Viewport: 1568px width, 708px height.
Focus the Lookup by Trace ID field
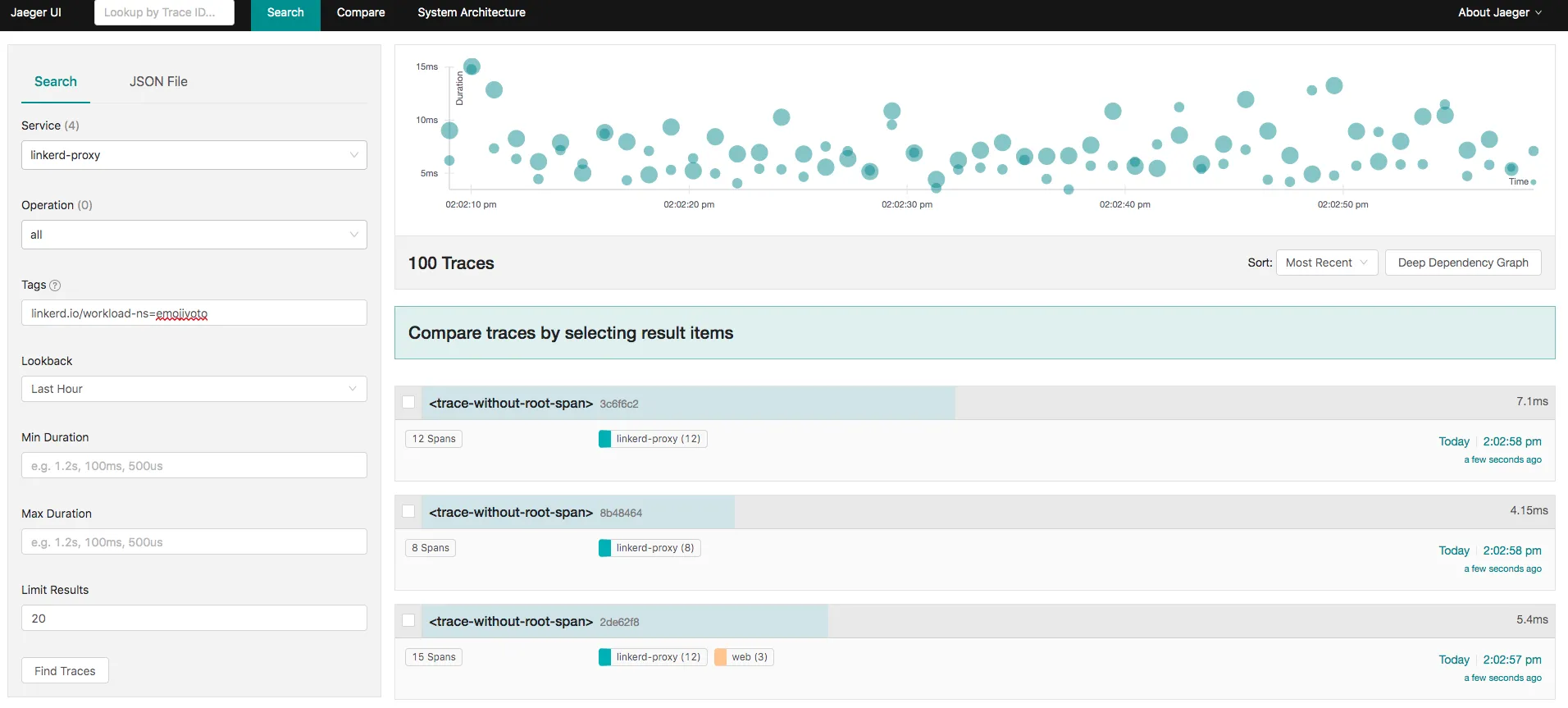(x=164, y=12)
